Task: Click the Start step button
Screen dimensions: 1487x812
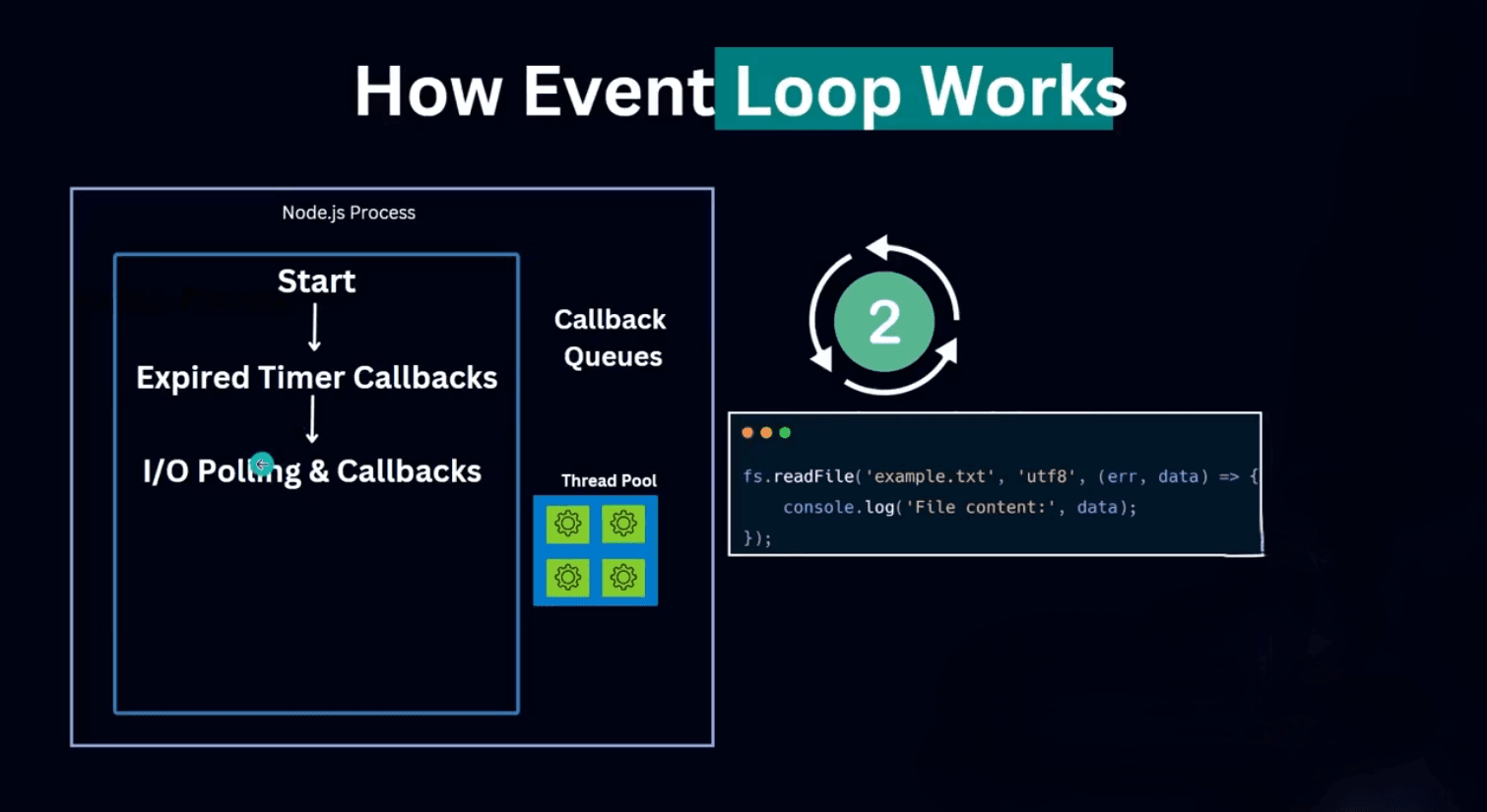Action: pos(316,281)
